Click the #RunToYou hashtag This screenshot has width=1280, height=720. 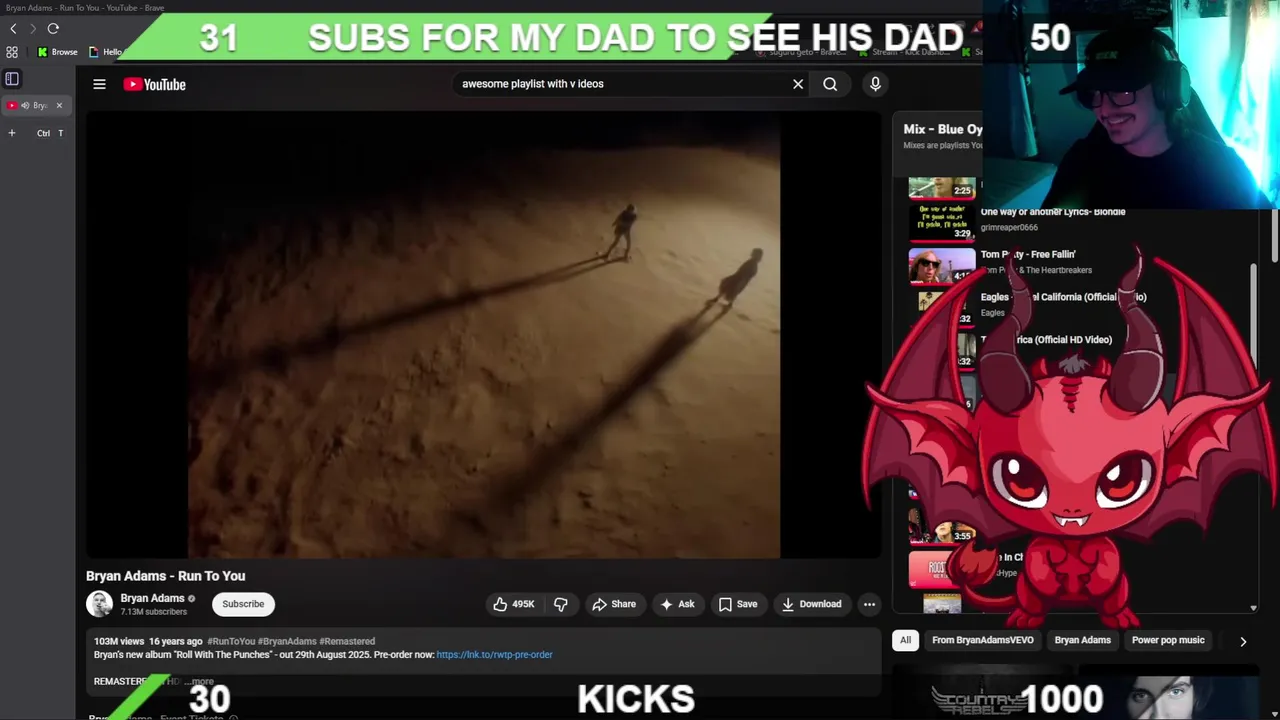(x=231, y=641)
